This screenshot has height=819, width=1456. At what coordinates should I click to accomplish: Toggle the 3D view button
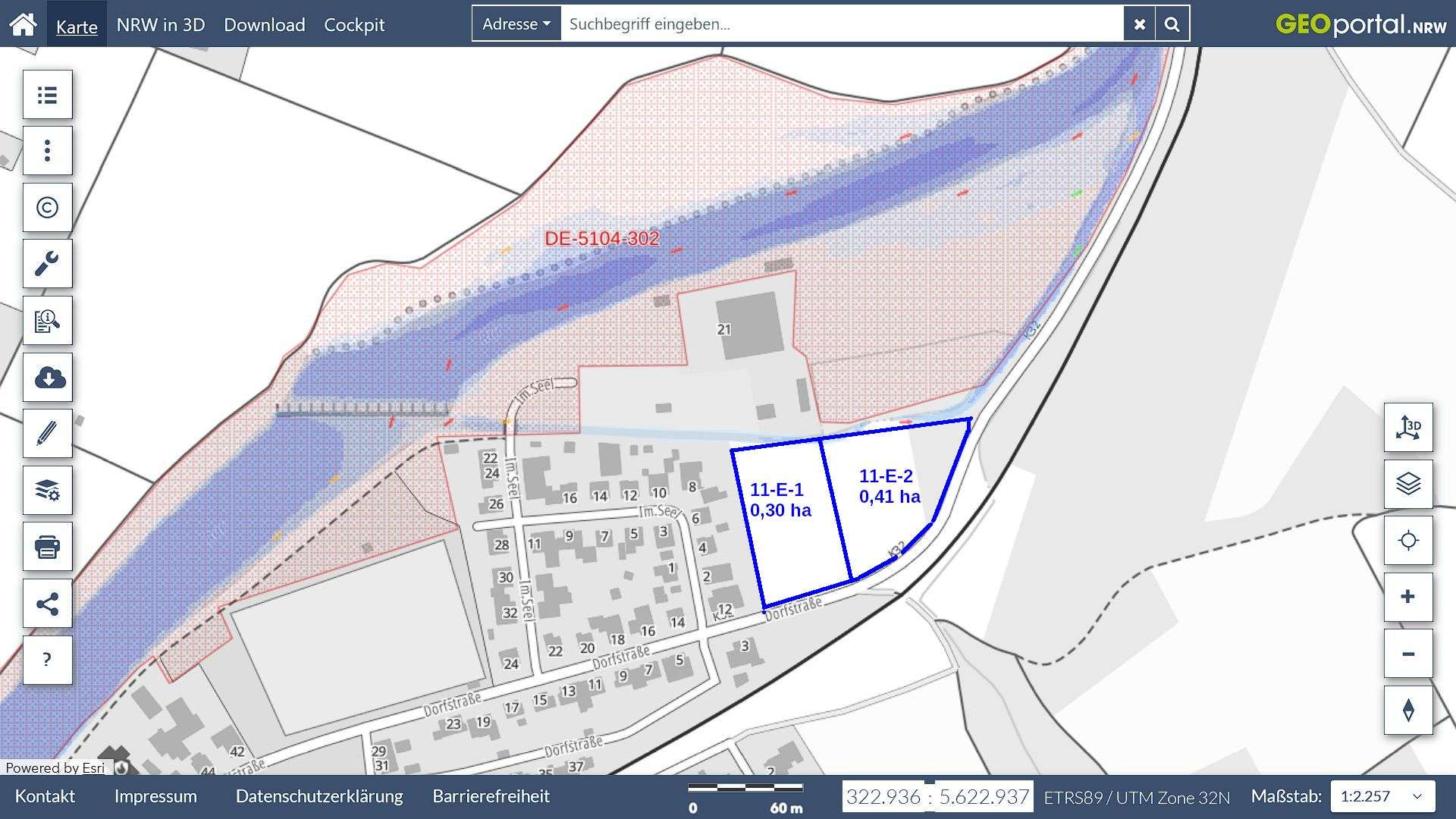[1408, 428]
